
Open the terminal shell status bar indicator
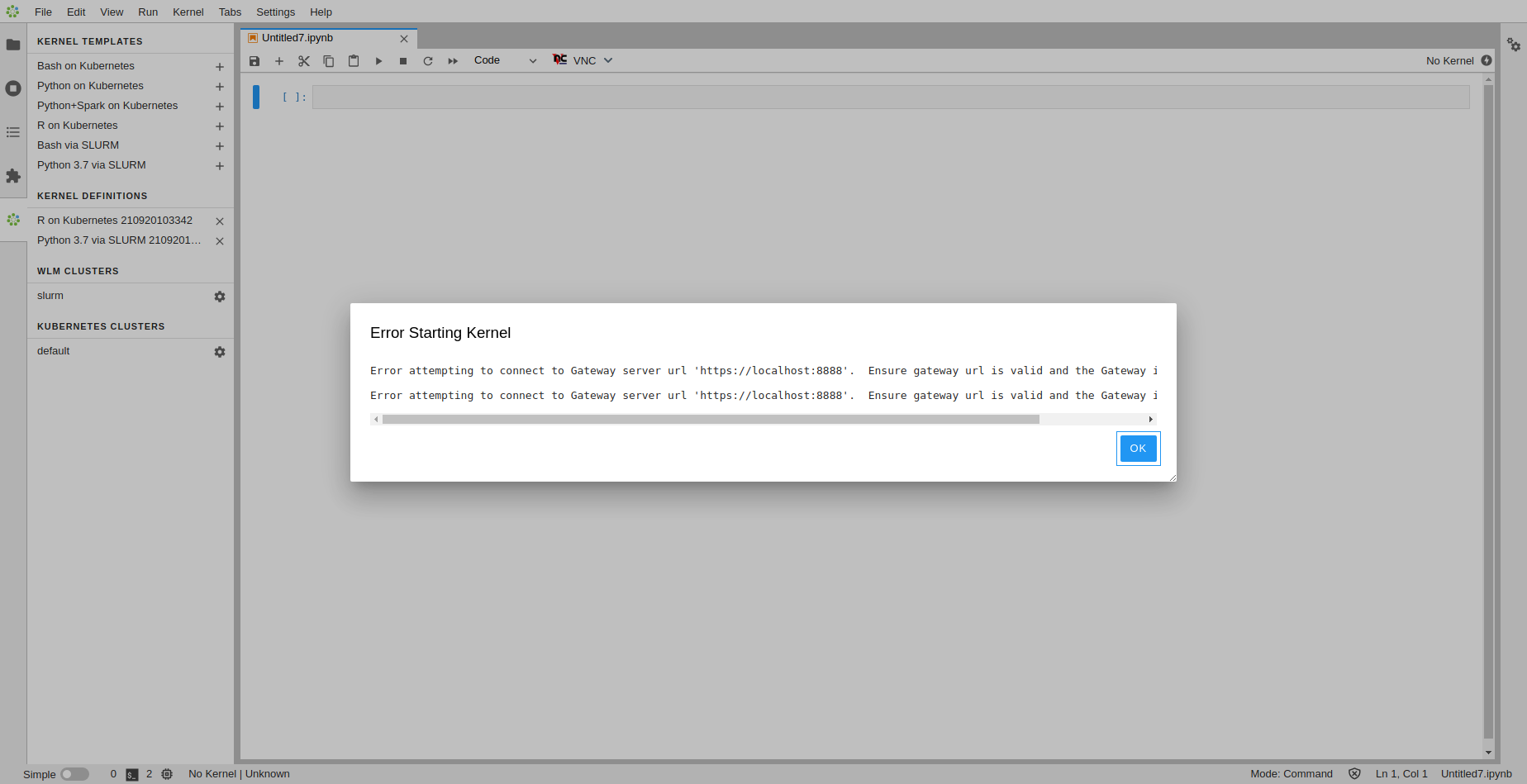tap(132, 774)
